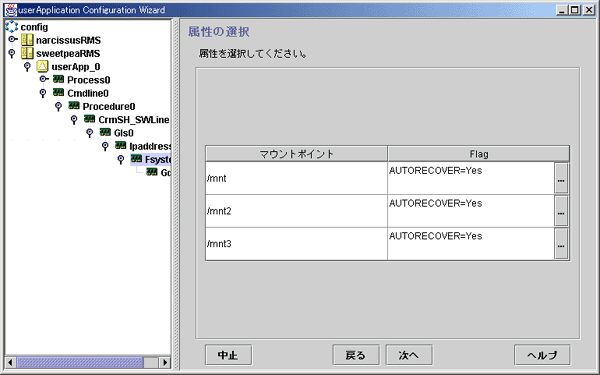
Task: Click the ヘルプ (Help) button
Action: [x=542, y=355]
